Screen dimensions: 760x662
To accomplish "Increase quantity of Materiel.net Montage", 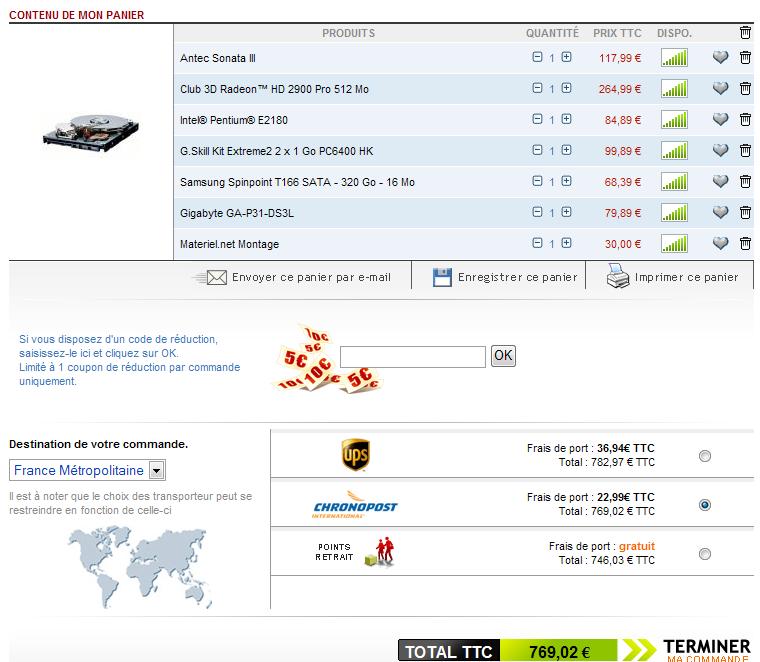I will 566,243.
